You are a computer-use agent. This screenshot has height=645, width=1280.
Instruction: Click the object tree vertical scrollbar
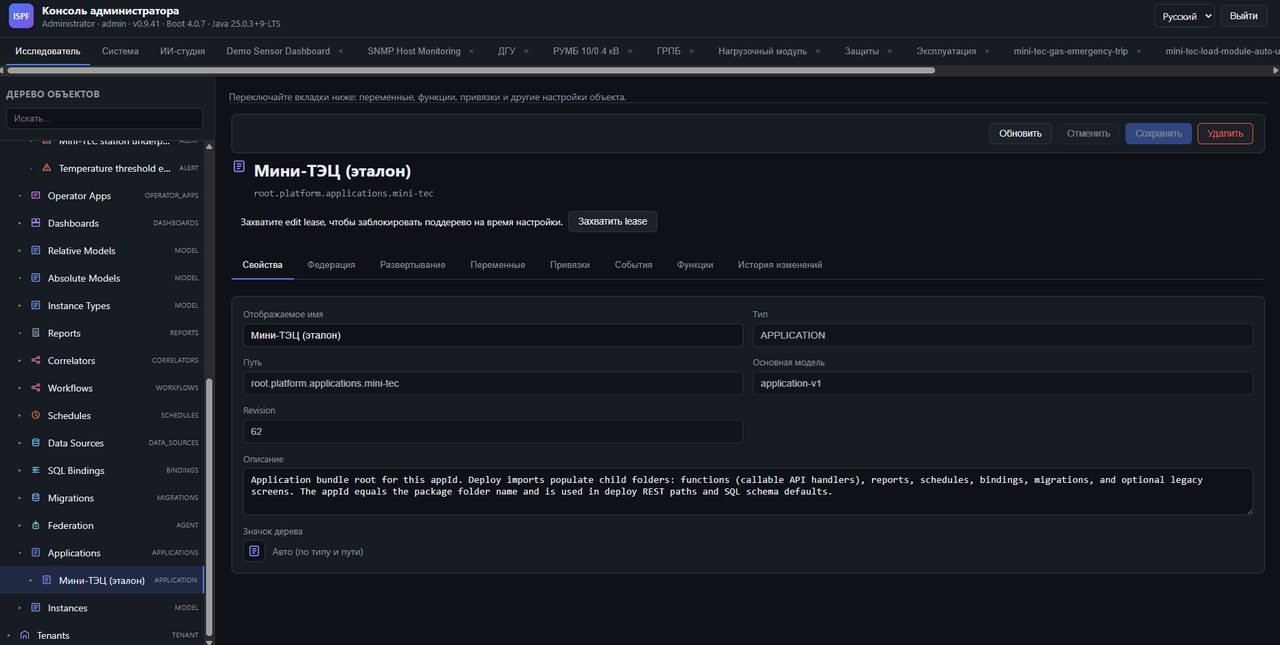(209, 505)
